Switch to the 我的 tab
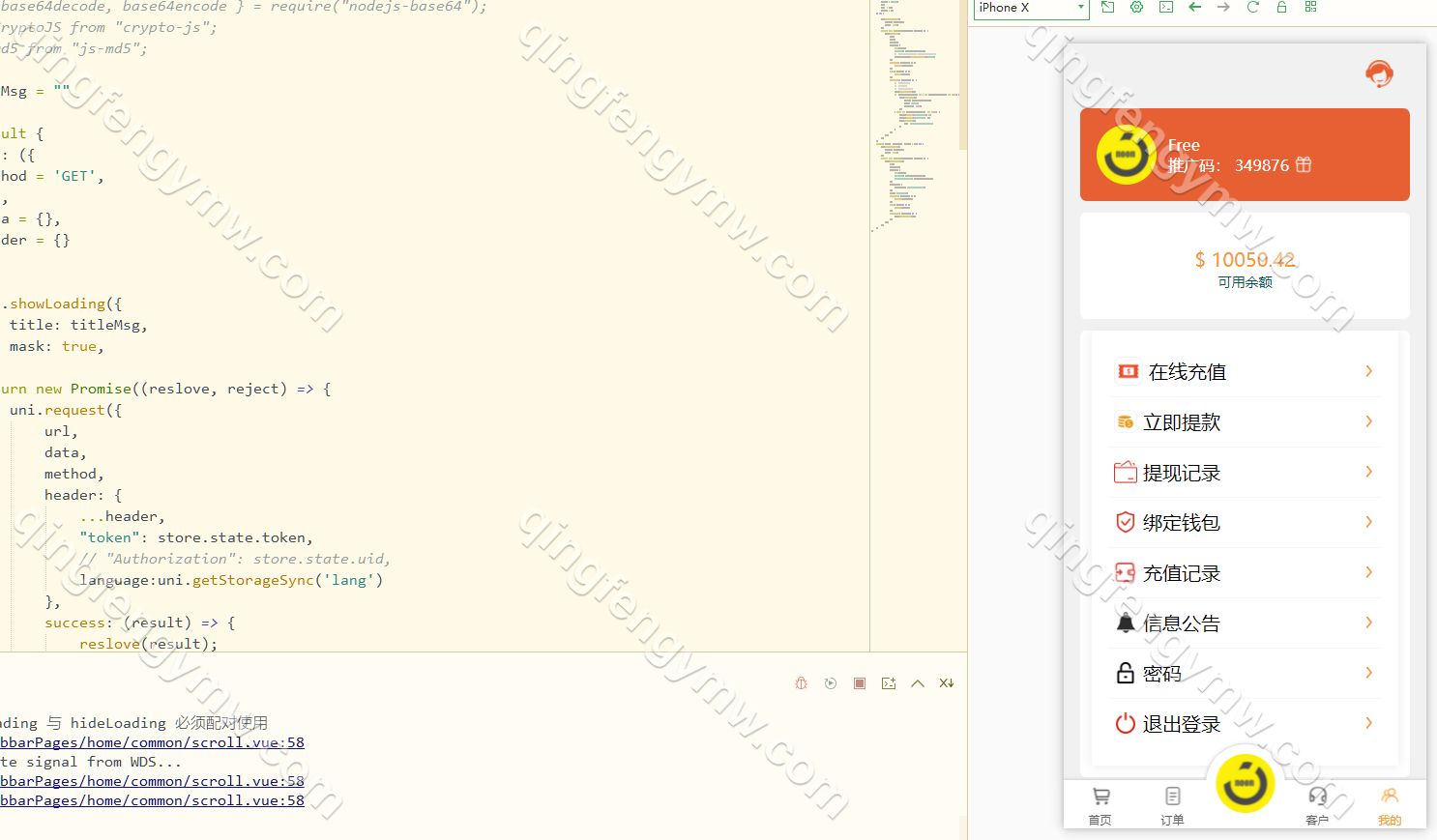 point(1390,805)
